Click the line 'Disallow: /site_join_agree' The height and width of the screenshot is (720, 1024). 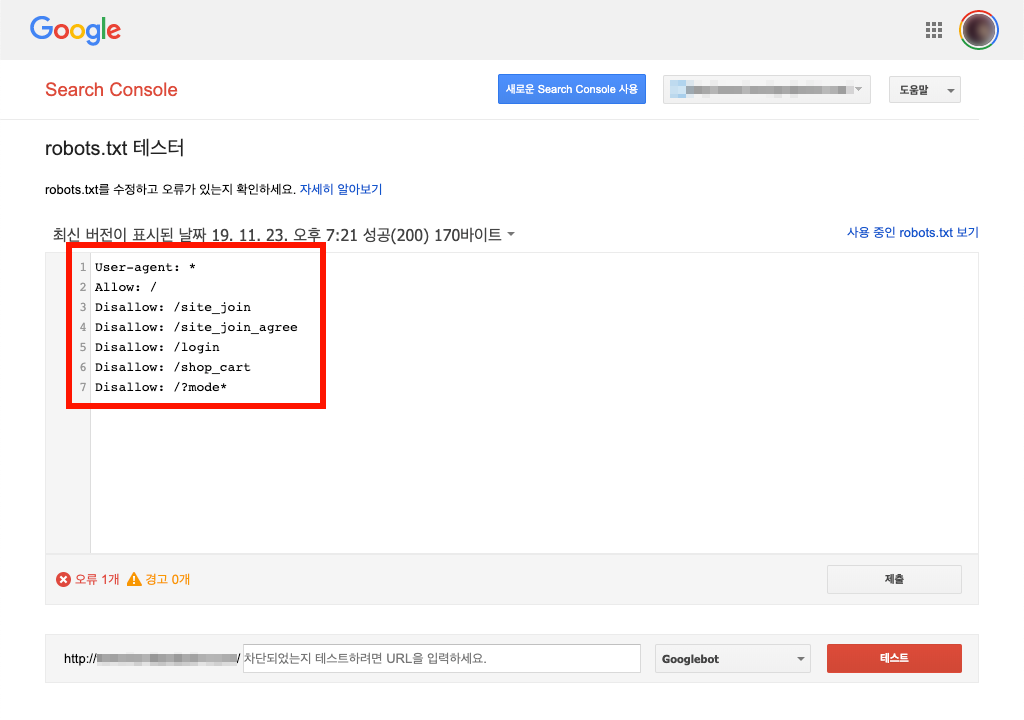click(x=196, y=327)
